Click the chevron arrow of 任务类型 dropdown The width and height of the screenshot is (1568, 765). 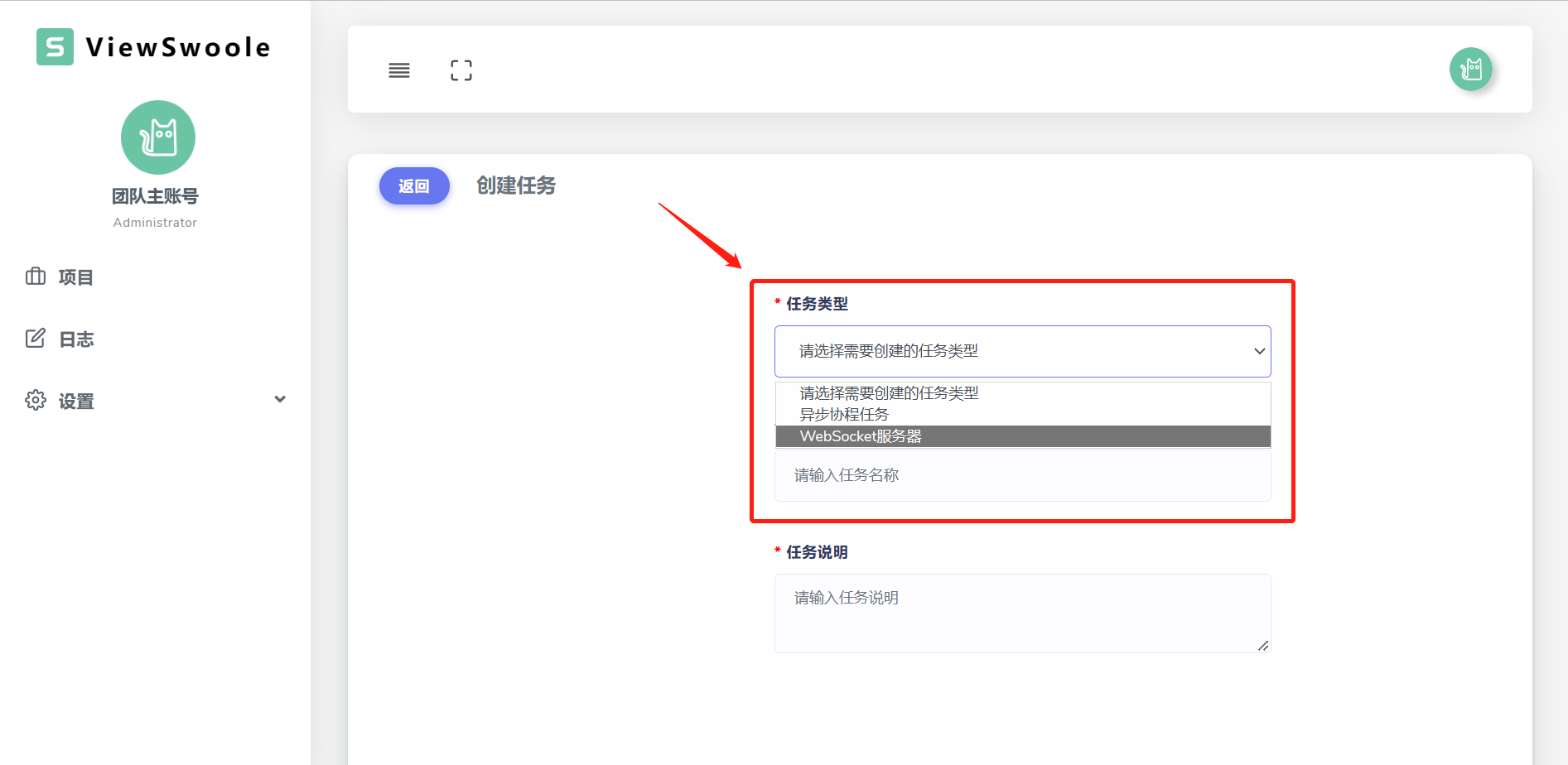[1259, 351]
